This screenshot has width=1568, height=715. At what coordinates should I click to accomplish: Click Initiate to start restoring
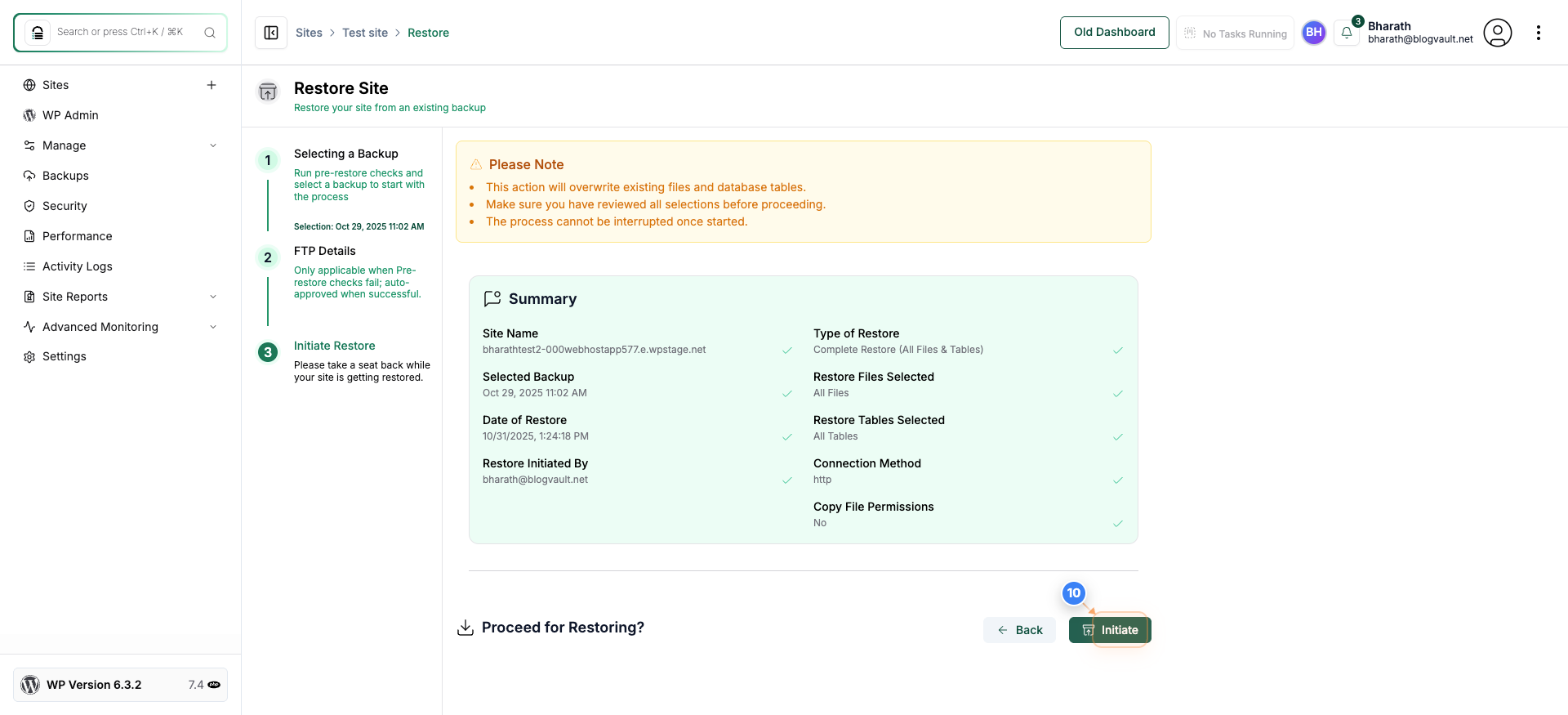click(x=1110, y=630)
